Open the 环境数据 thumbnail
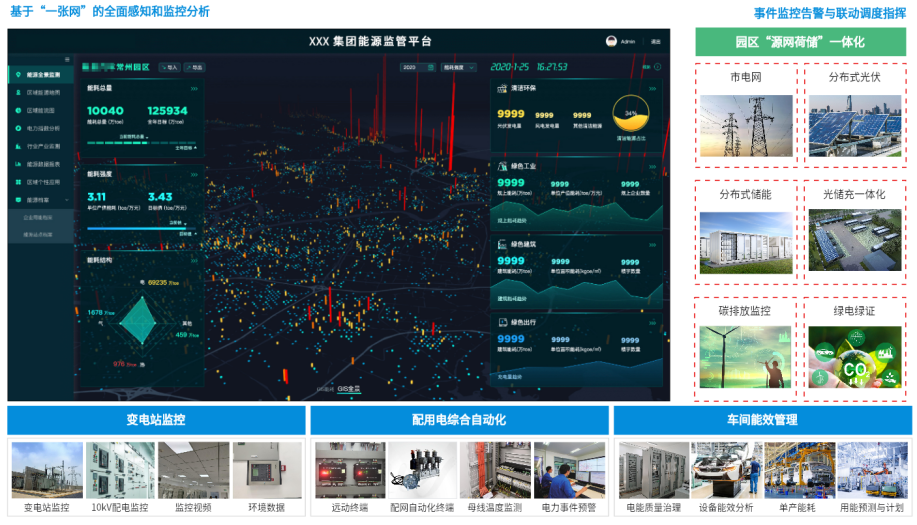The width and height of the screenshot is (917, 525). [267, 470]
